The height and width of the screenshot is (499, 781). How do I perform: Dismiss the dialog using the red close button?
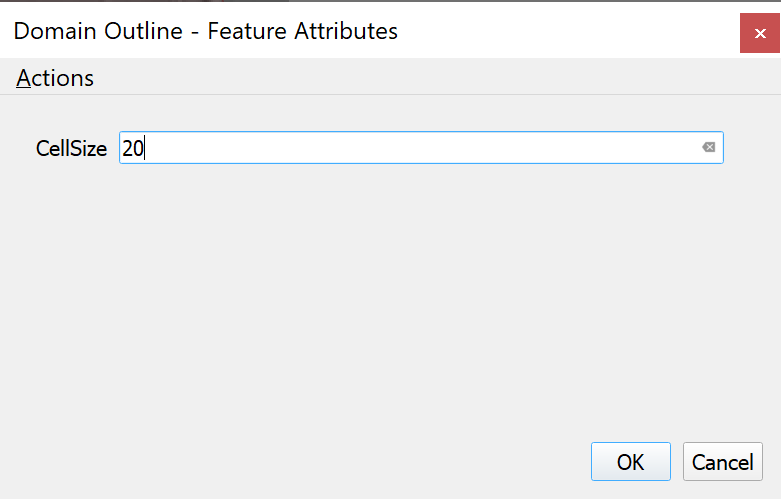click(x=760, y=33)
